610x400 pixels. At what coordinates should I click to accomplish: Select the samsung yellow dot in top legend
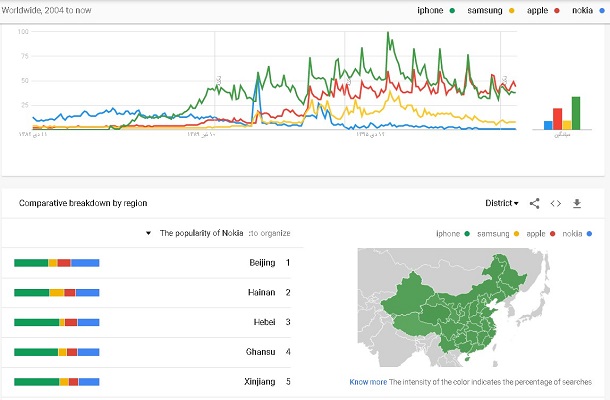(512, 11)
